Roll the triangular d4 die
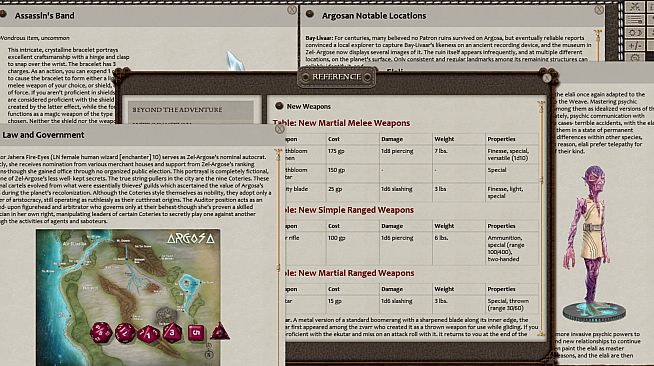654x366 pixels. pyautogui.click(x=219, y=332)
